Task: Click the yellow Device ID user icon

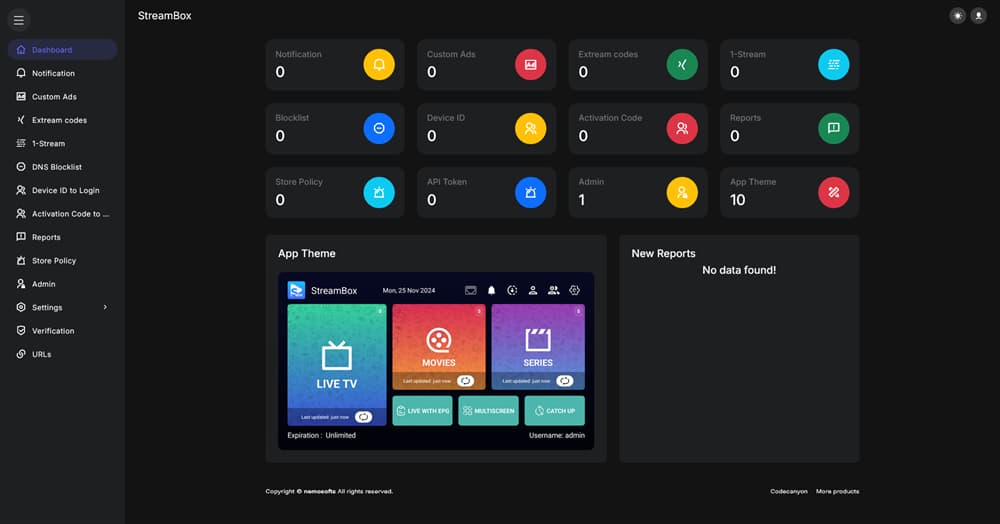Action: pyautogui.click(x=531, y=128)
